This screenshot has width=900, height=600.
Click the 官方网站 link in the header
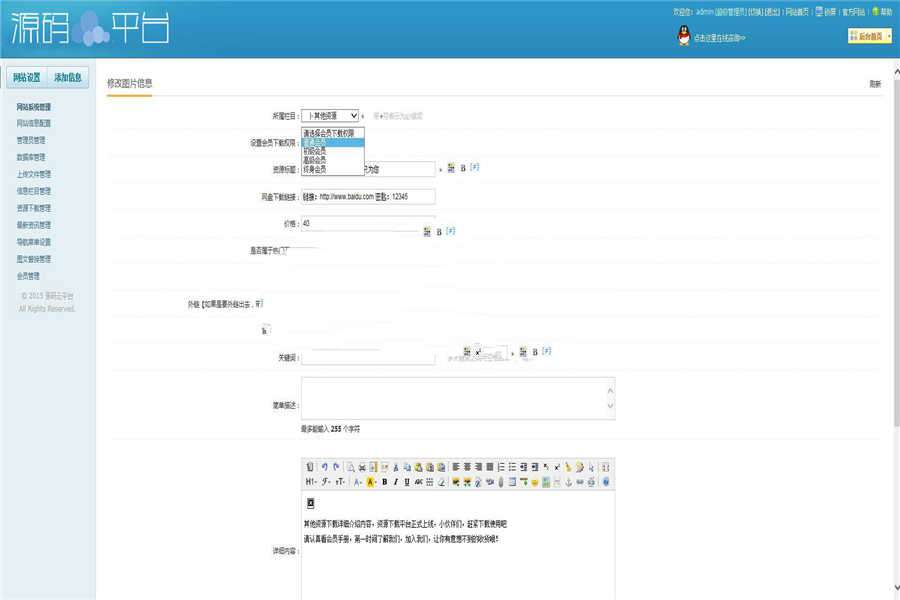coord(854,12)
